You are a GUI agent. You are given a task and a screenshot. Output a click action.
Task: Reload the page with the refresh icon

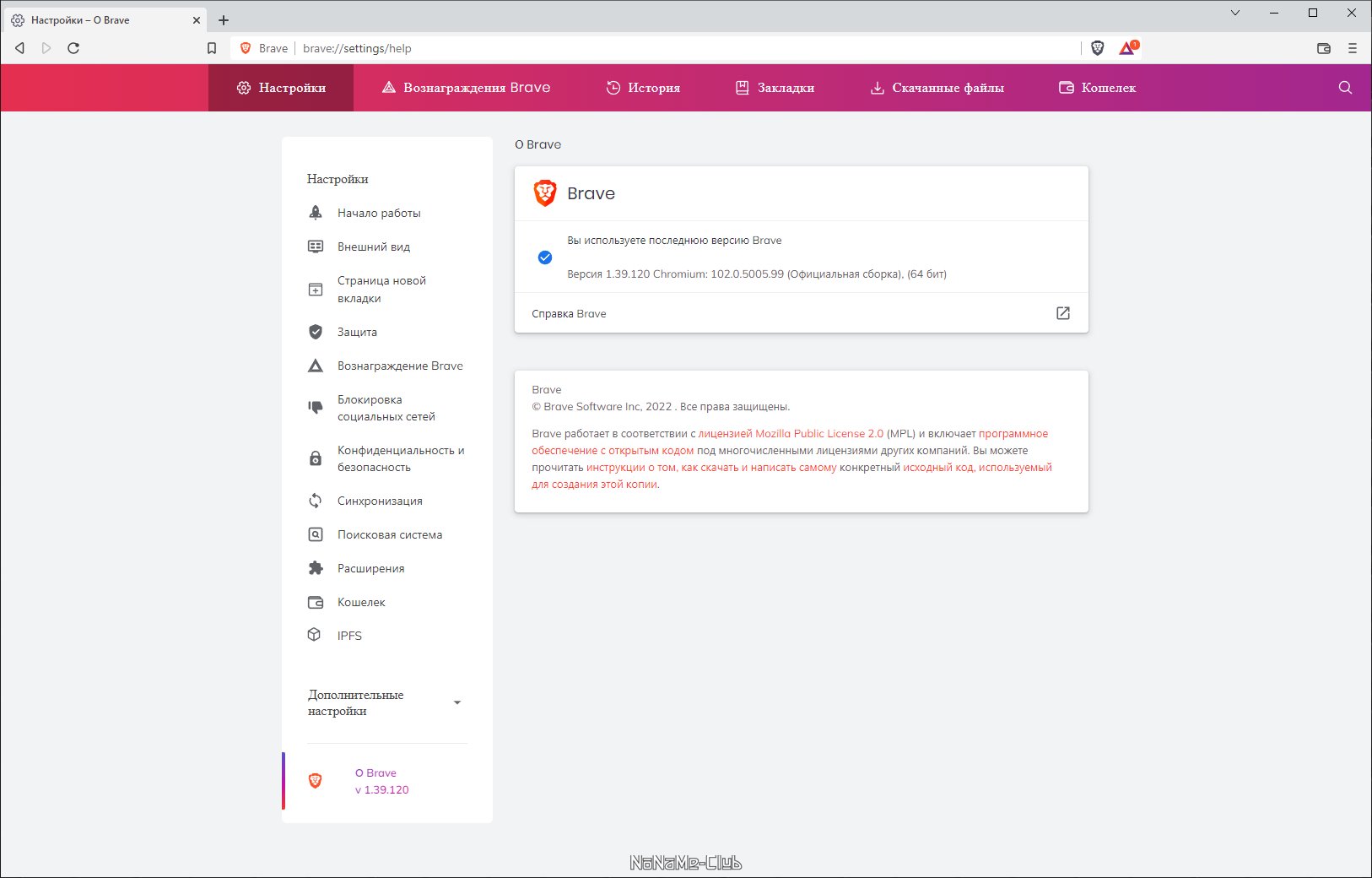[x=73, y=48]
